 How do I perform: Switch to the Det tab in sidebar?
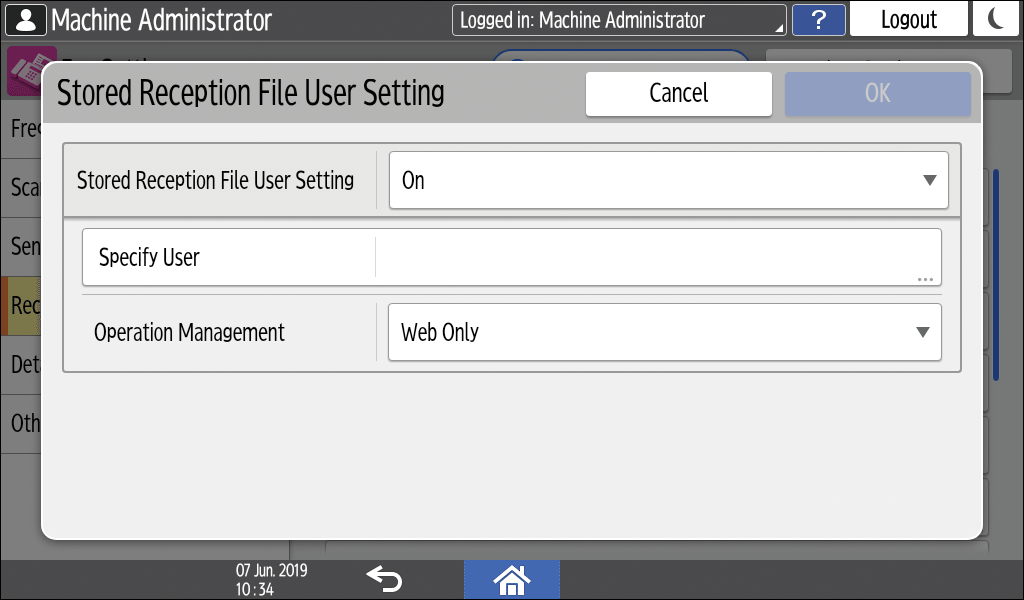point(21,365)
